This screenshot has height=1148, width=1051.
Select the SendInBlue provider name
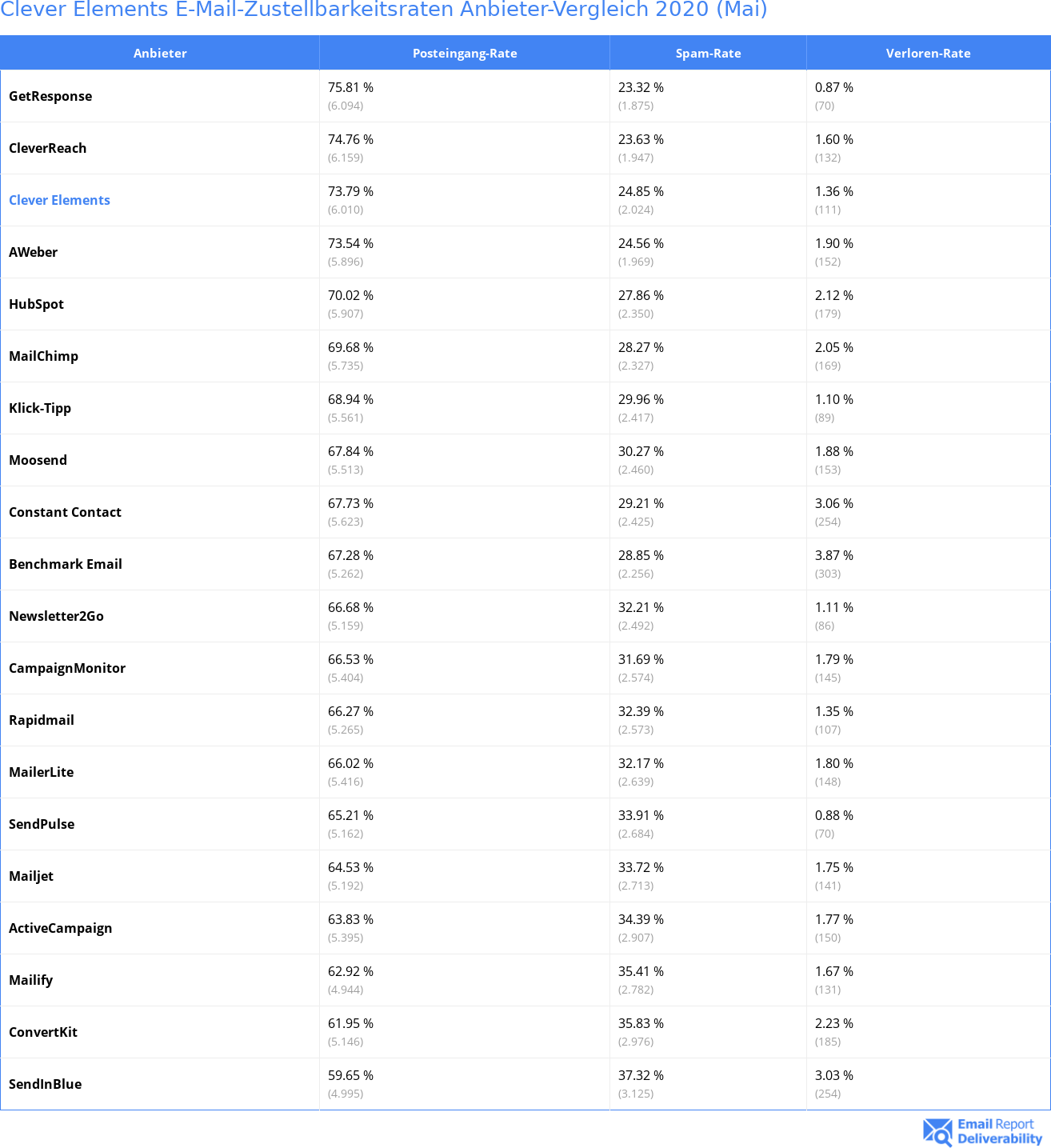pyautogui.click(x=45, y=1084)
